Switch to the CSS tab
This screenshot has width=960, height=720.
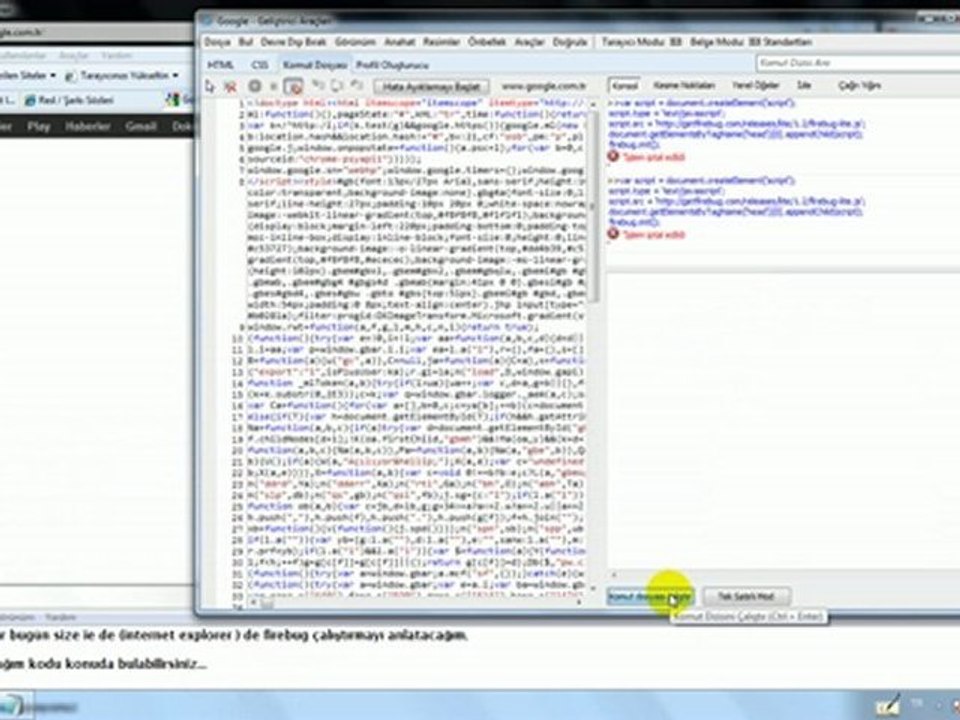coord(260,65)
